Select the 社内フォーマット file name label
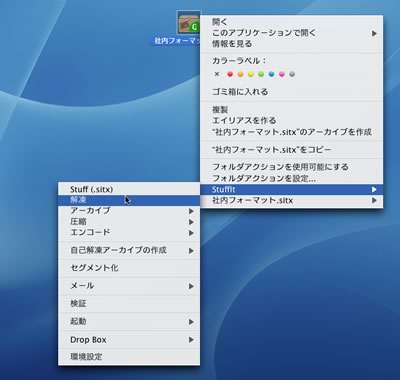 tap(176, 41)
